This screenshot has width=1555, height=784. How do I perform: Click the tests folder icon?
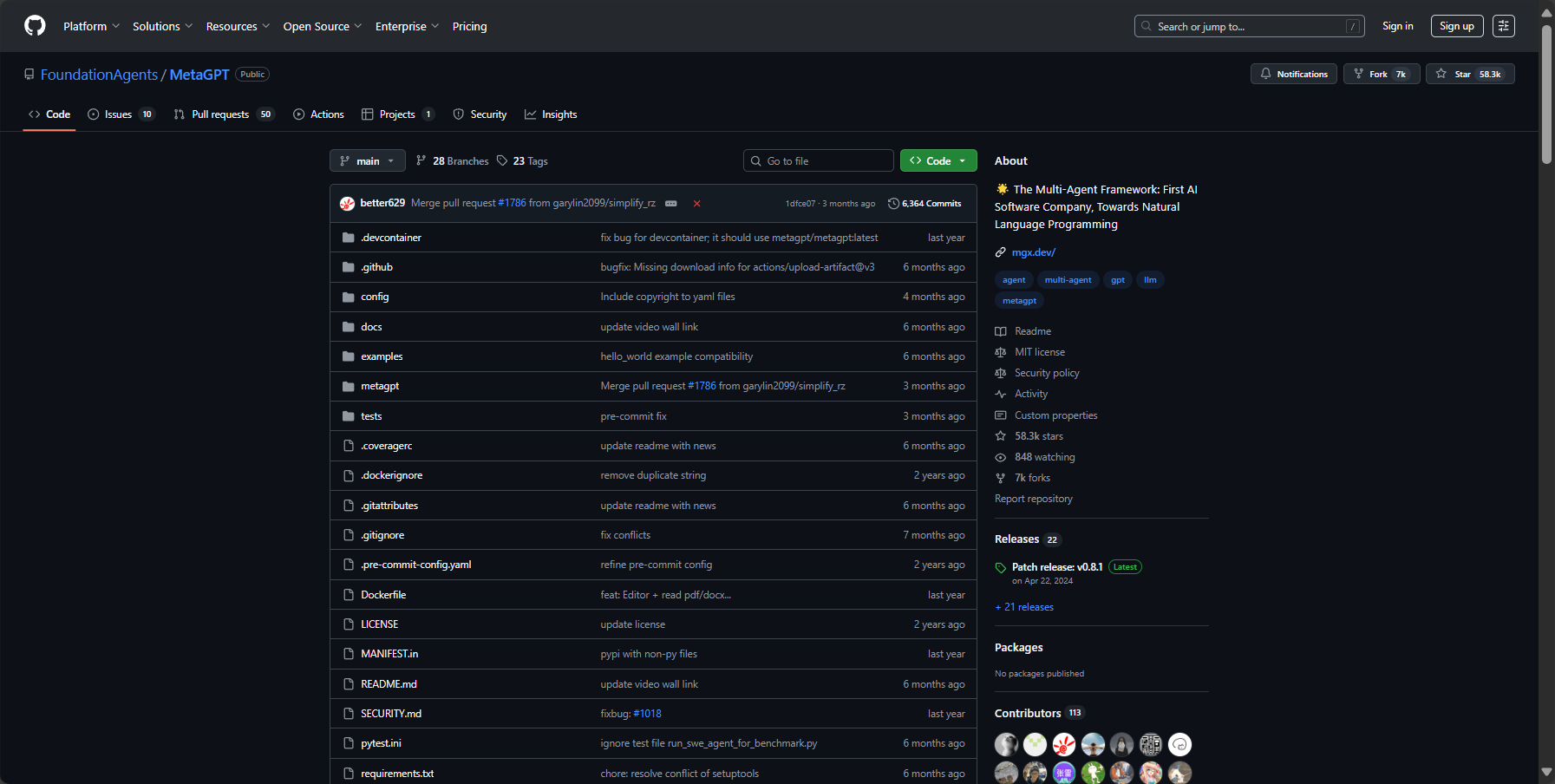pos(349,416)
